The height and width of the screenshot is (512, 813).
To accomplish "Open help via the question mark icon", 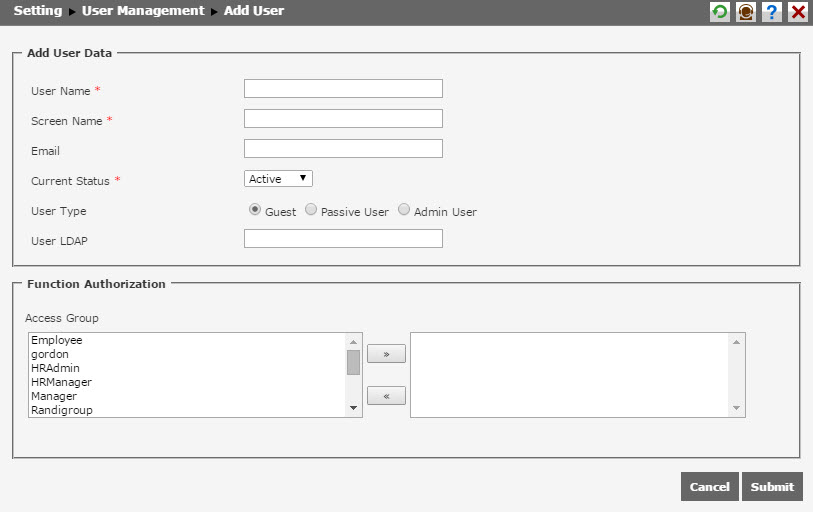I will (x=772, y=11).
